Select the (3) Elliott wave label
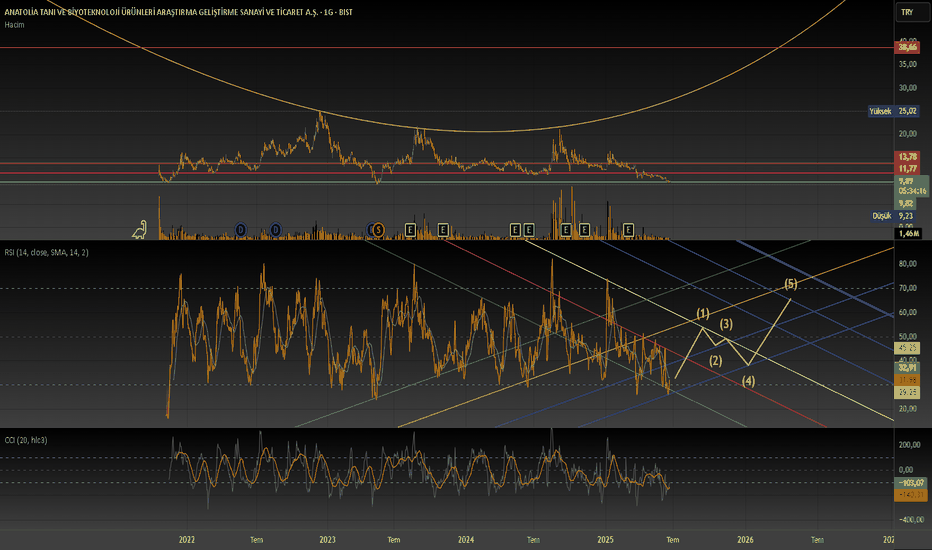932x550 pixels. 726,324
